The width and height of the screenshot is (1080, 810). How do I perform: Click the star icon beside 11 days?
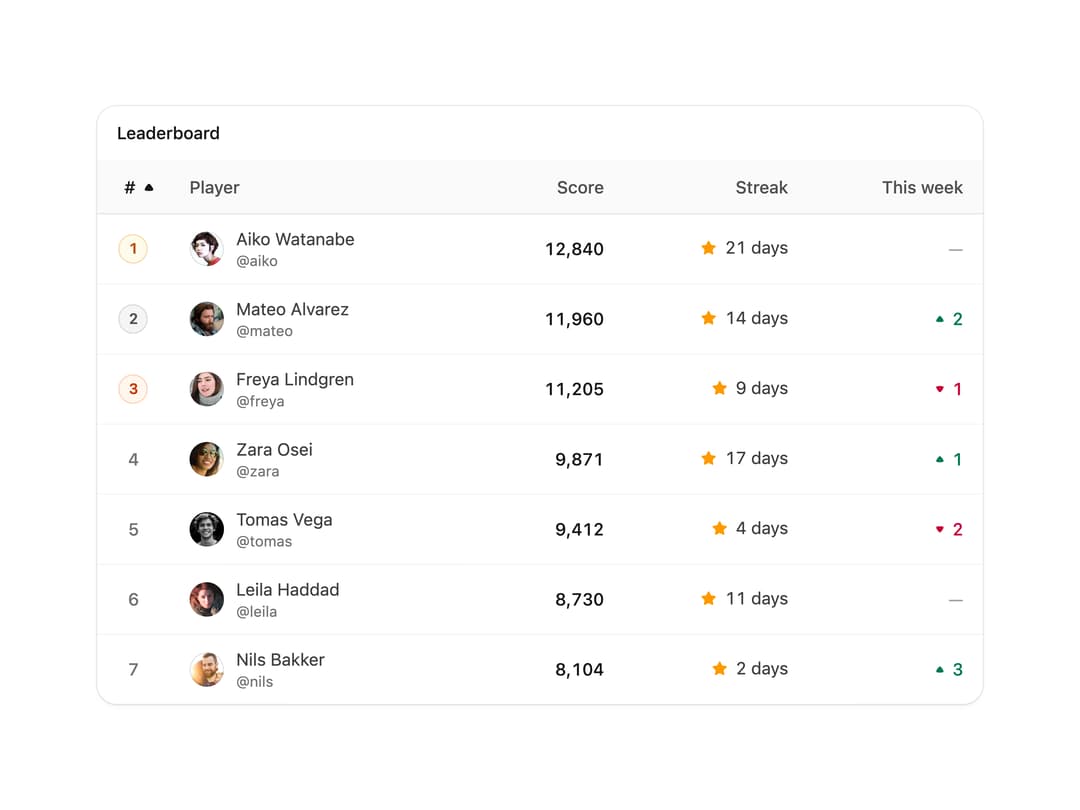pyautogui.click(x=708, y=599)
